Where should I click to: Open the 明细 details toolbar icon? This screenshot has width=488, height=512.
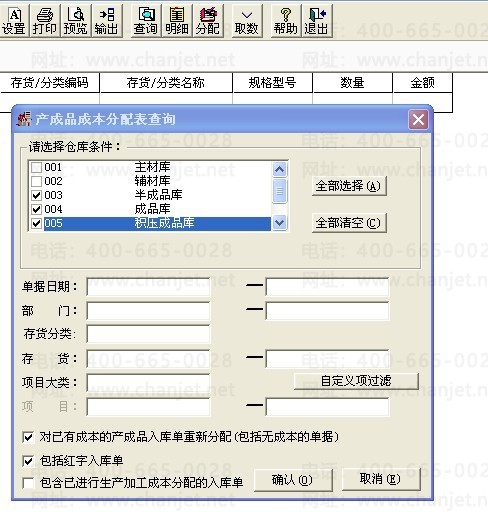click(177, 21)
